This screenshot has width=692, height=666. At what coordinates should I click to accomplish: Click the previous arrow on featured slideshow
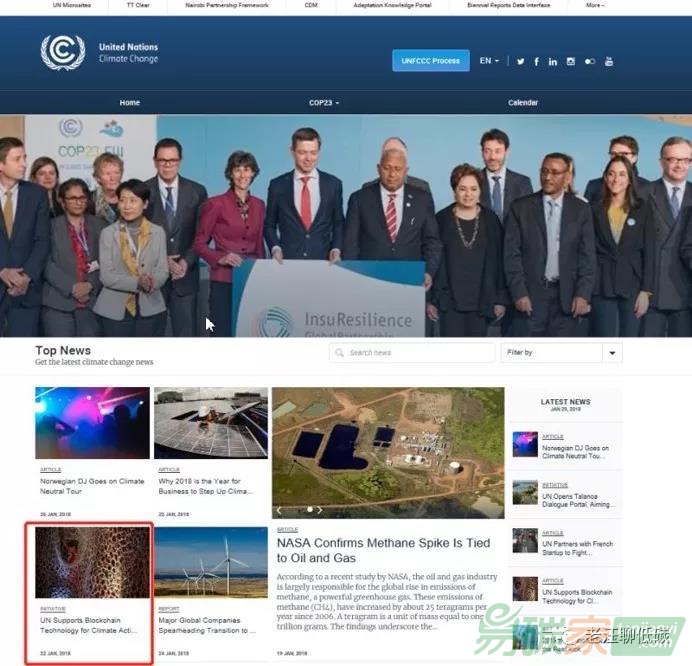(x=280, y=510)
